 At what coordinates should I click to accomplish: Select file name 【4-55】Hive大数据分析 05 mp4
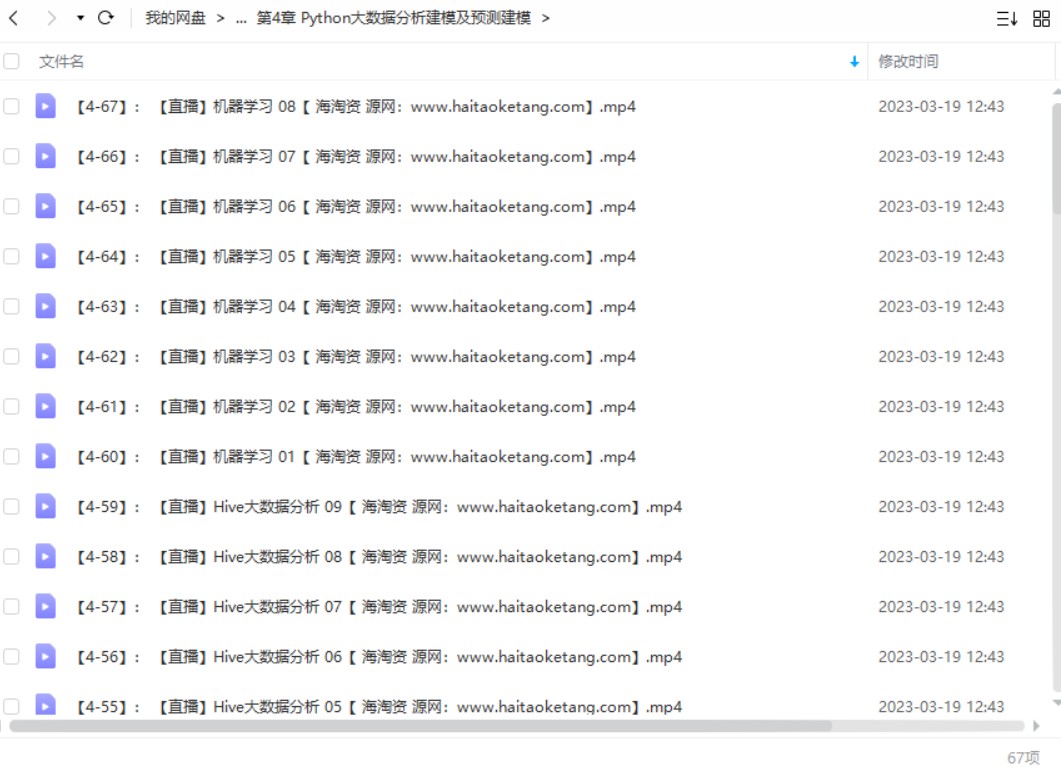[x=378, y=707]
